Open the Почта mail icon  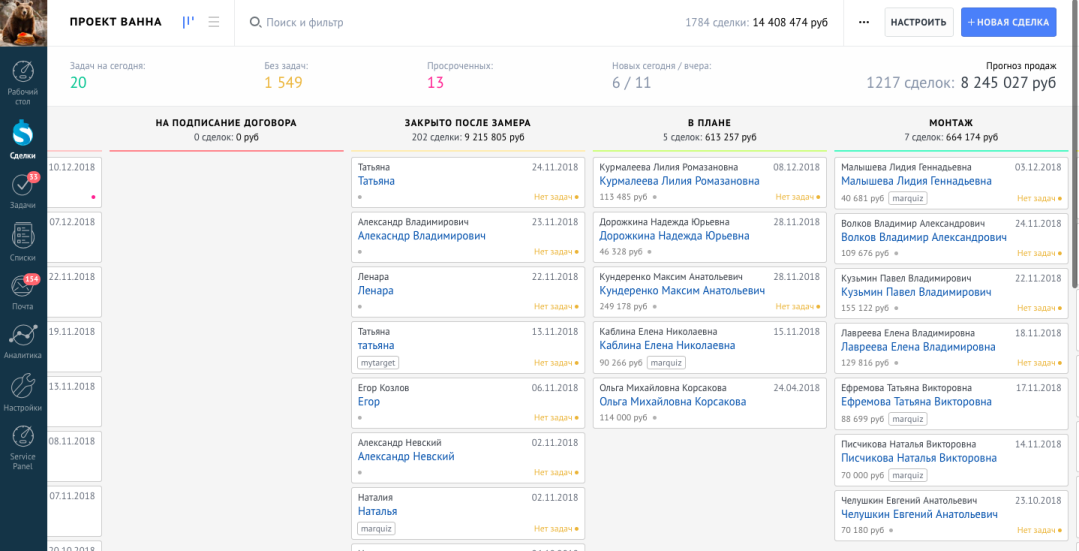point(23,291)
